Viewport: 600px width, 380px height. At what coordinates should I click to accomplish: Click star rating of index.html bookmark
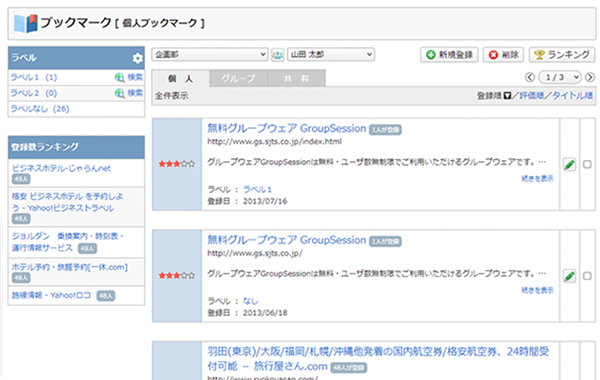(x=177, y=164)
